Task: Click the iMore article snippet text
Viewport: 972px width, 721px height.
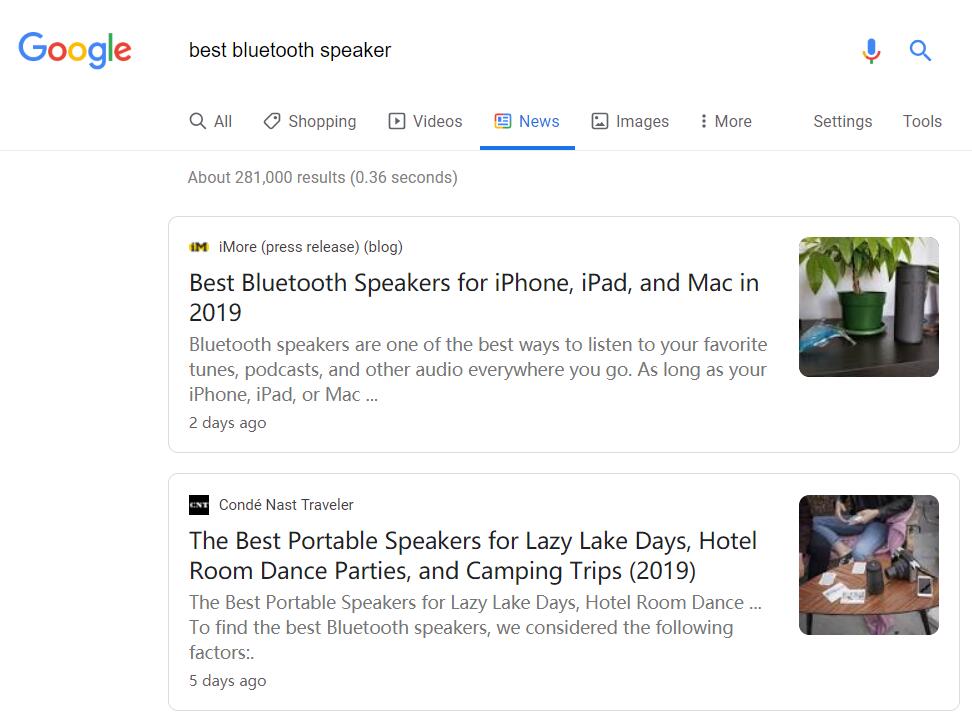Action: [478, 369]
